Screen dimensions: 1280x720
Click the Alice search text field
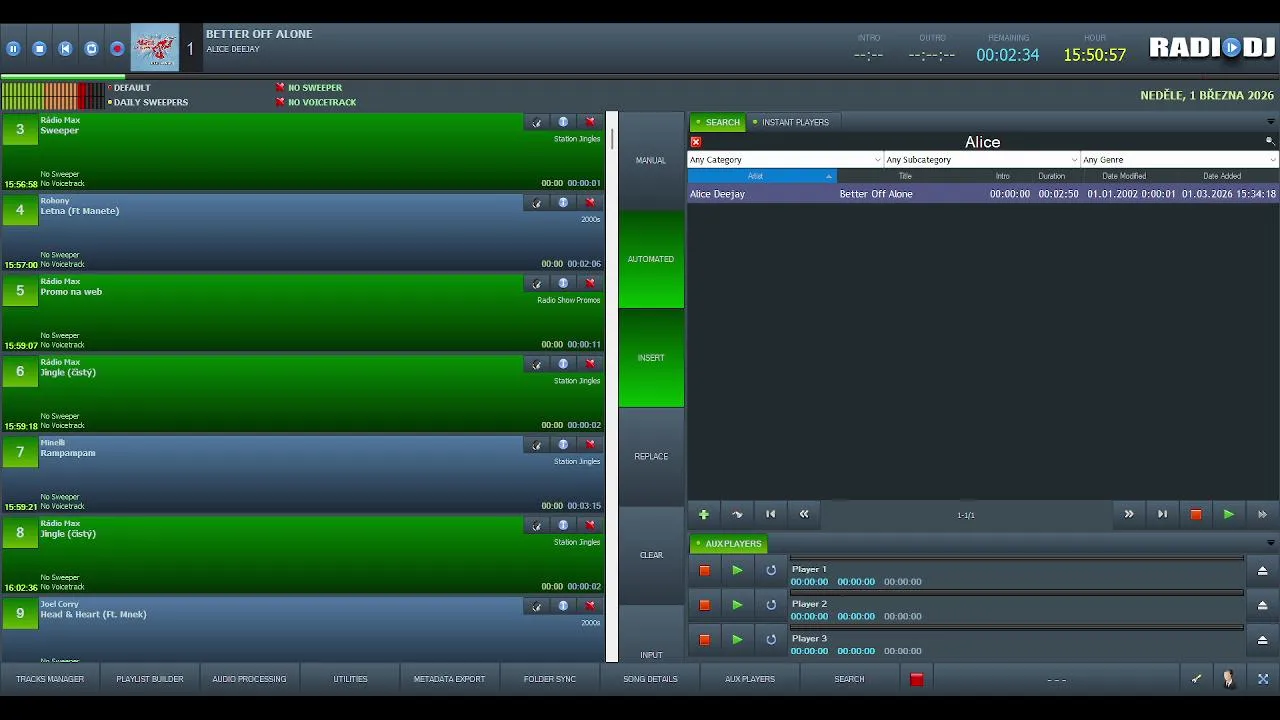pos(982,142)
